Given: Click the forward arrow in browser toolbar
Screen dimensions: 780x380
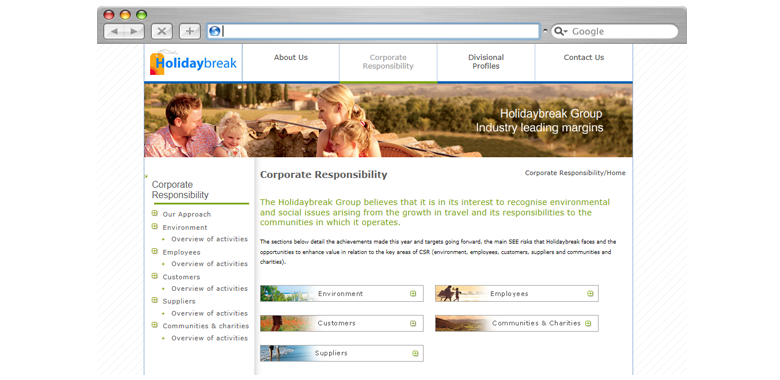Looking at the screenshot, I should [134, 31].
